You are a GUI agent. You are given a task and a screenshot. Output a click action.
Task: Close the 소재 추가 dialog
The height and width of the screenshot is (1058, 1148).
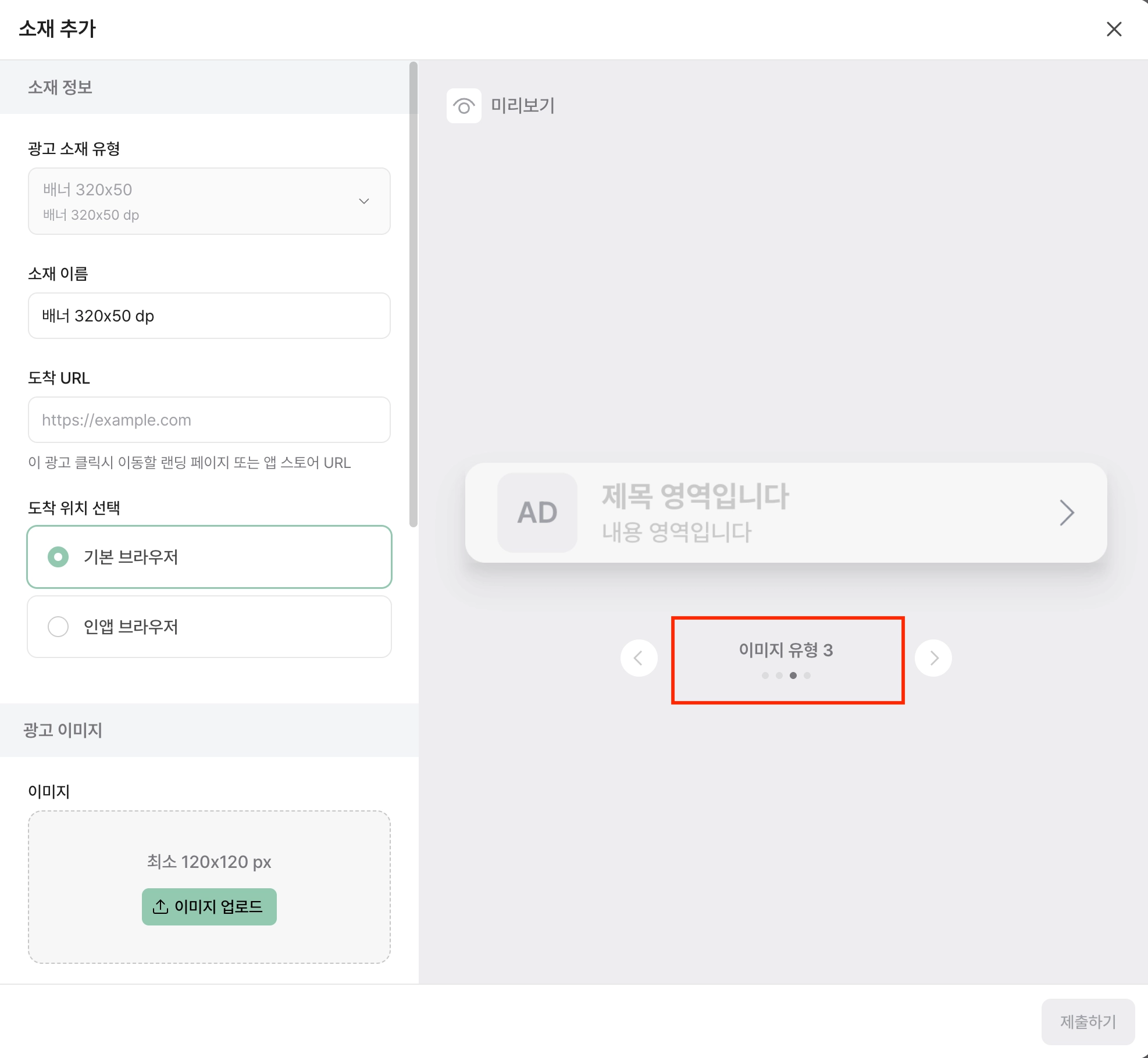pos(1114,29)
